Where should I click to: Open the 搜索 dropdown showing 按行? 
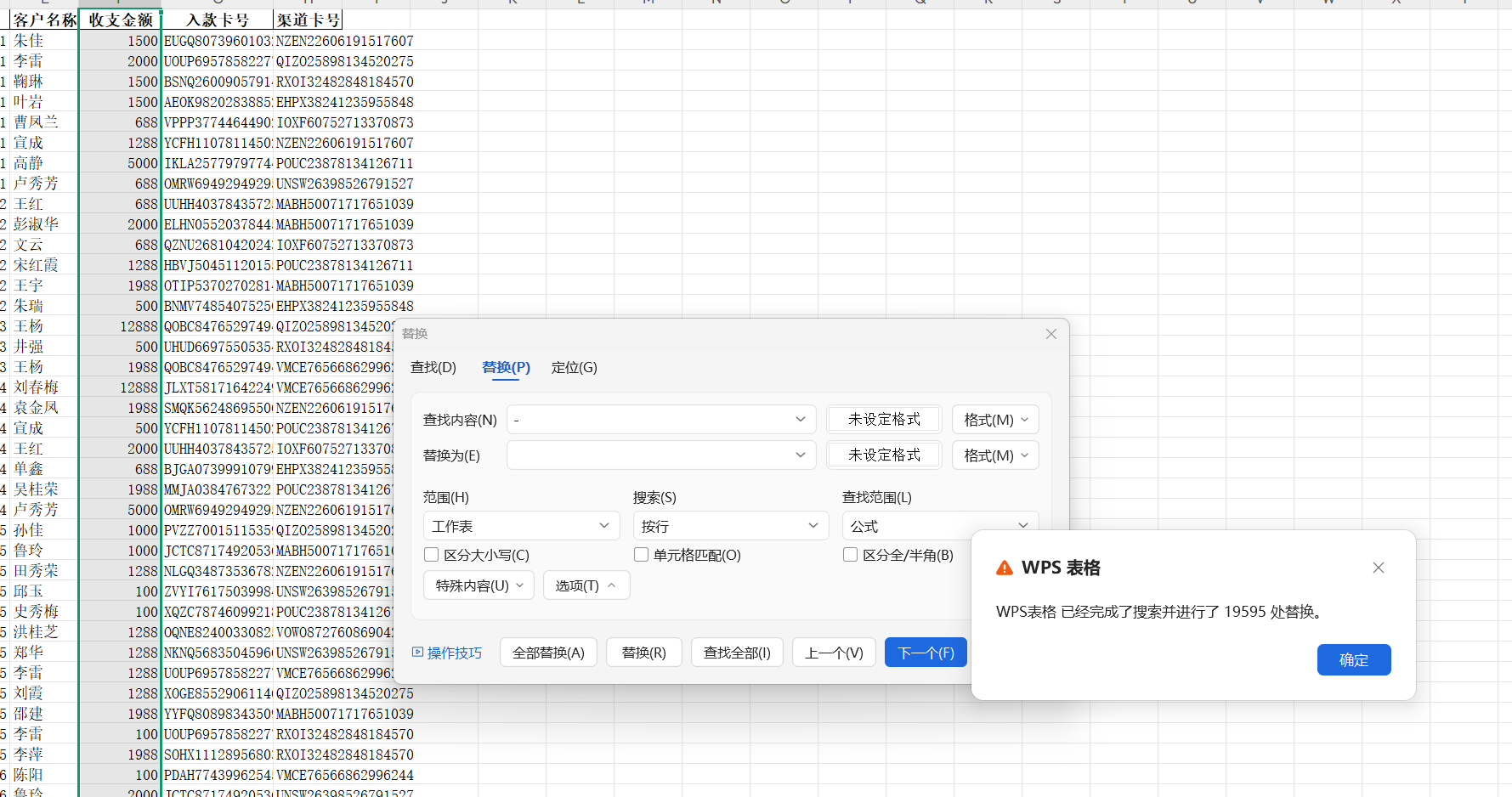coord(731,526)
